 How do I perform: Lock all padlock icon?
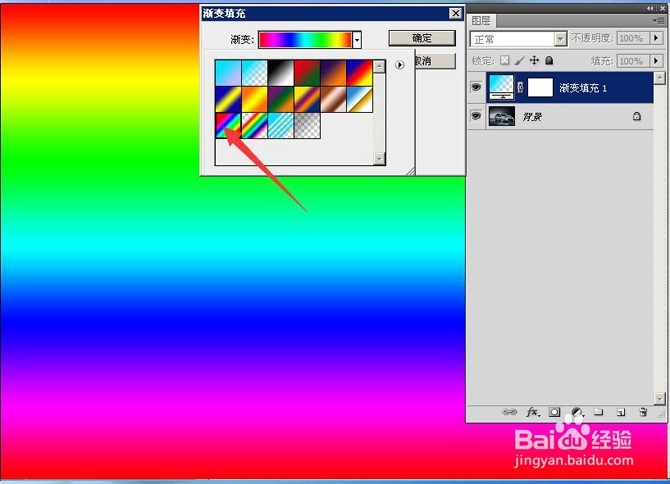pos(549,60)
